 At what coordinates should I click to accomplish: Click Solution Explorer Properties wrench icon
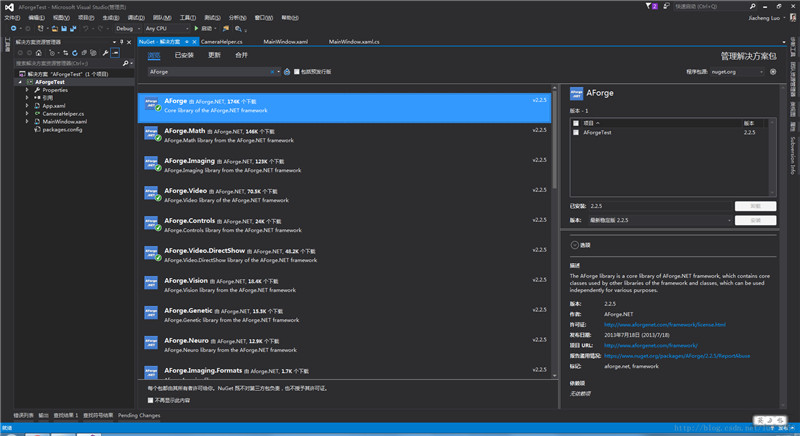point(105,53)
